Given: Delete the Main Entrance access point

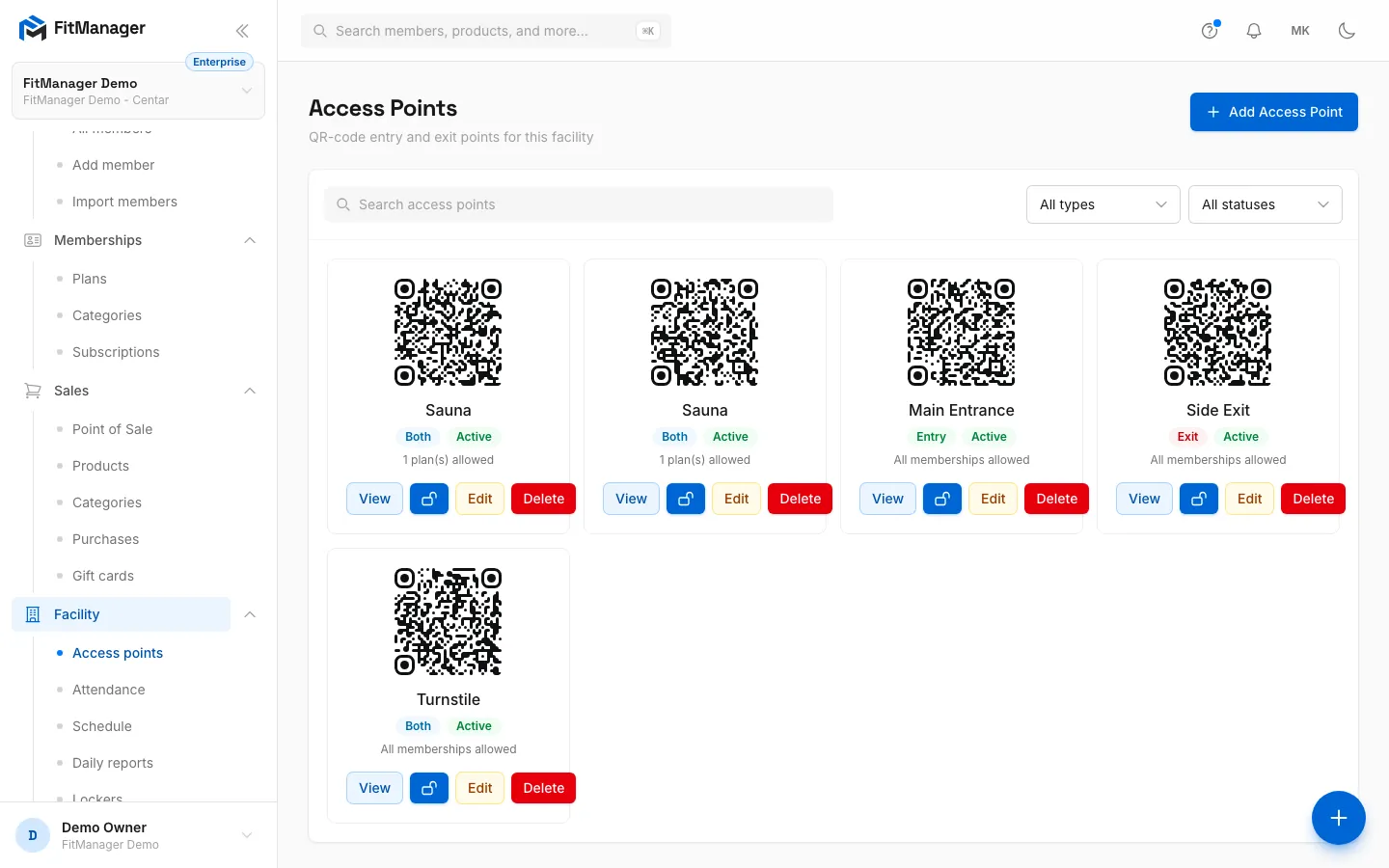Looking at the screenshot, I should (1056, 499).
